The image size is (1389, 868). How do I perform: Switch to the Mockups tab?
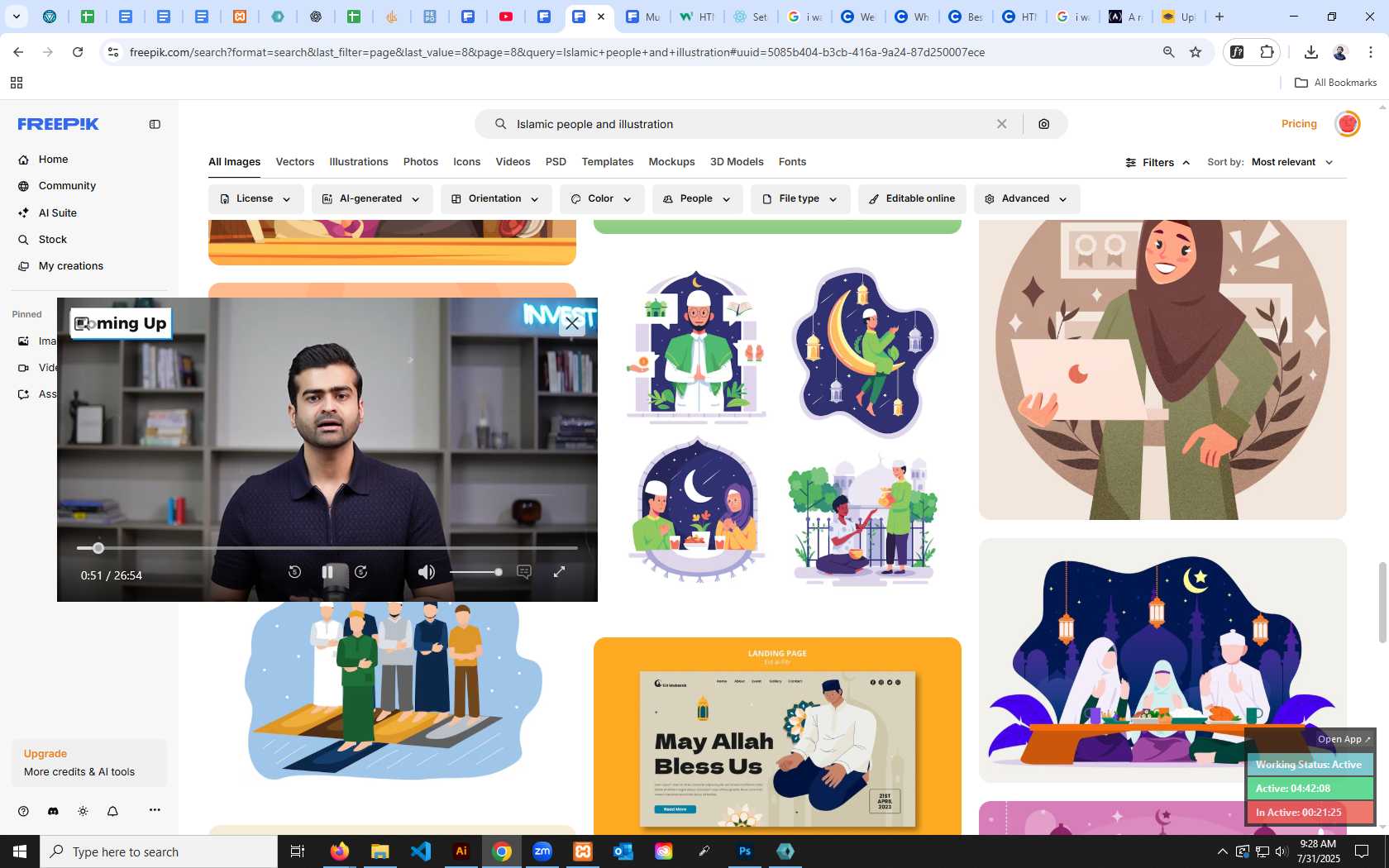pos(671,162)
